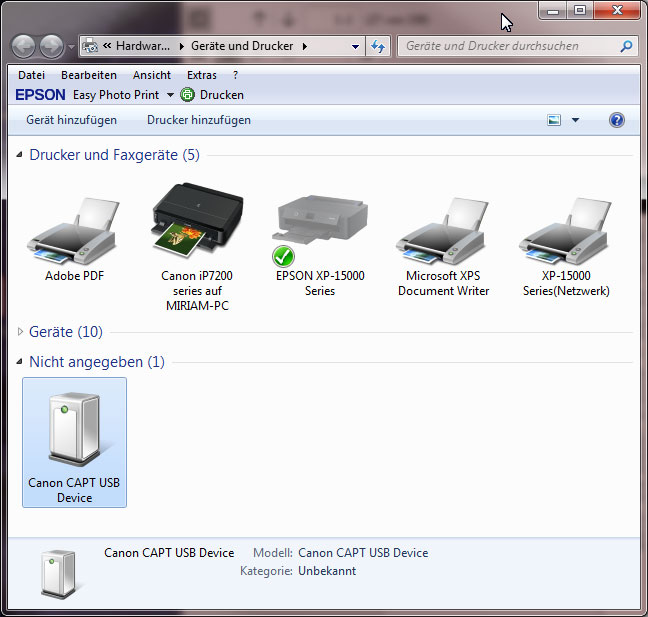Screen dimensions: 648x617
Task: Click the refresh button beside address bar
Action: tap(378, 46)
